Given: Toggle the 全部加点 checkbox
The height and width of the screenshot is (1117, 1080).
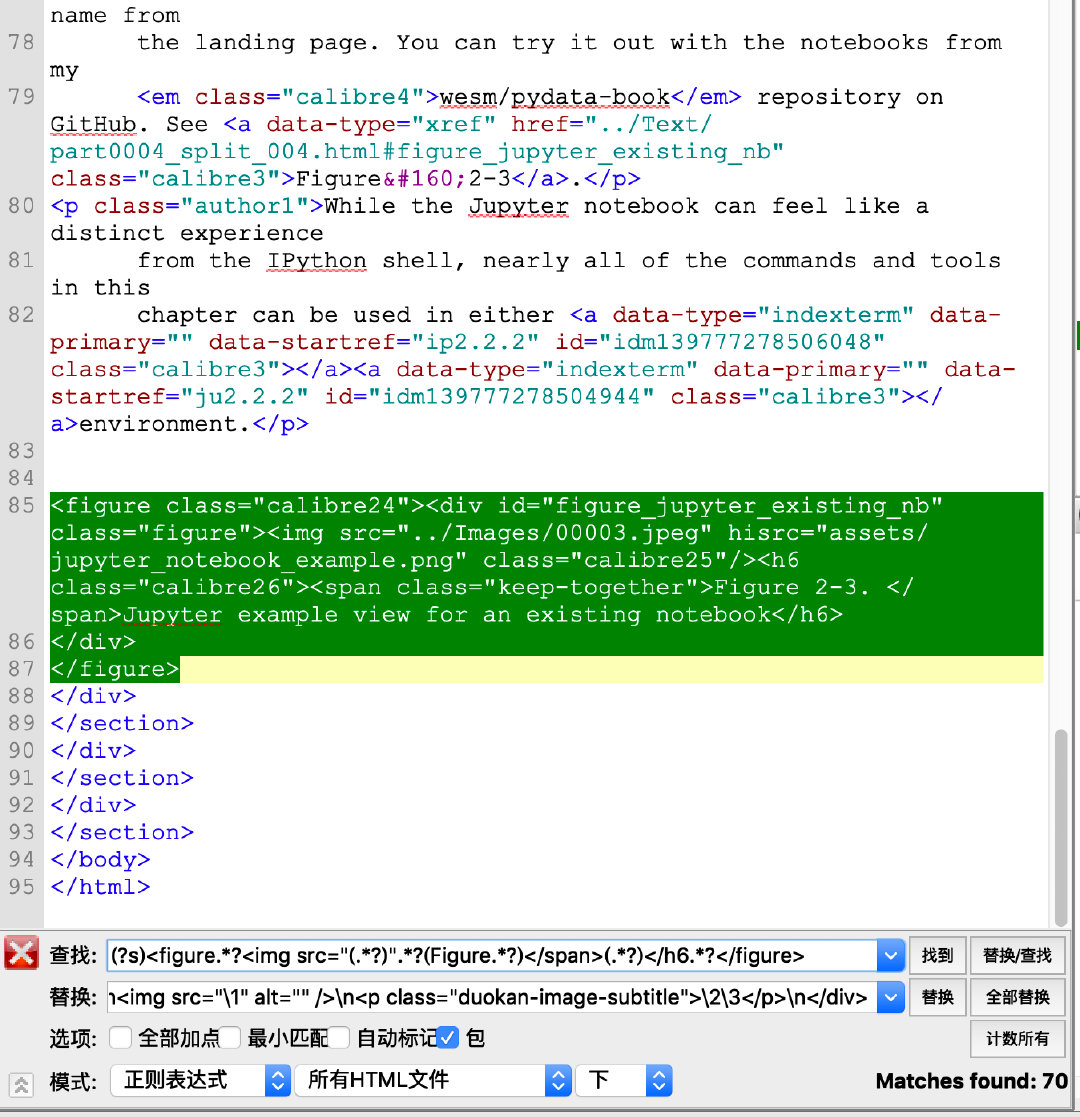Looking at the screenshot, I should [x=120, y=1038].
